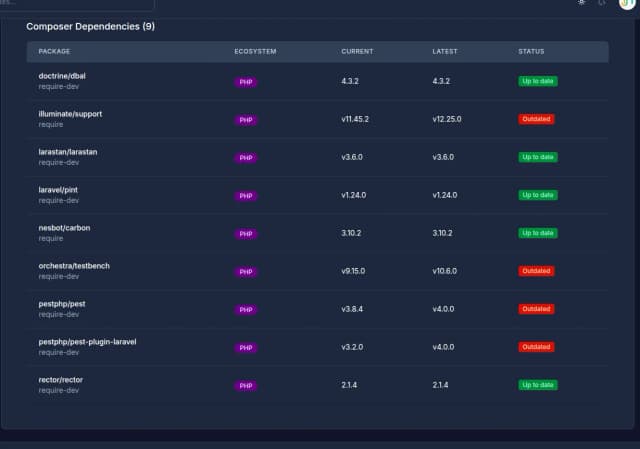Select the pestphp/pest-plugin-laravel row name
640x449 pixels.
tap(87, 341)
